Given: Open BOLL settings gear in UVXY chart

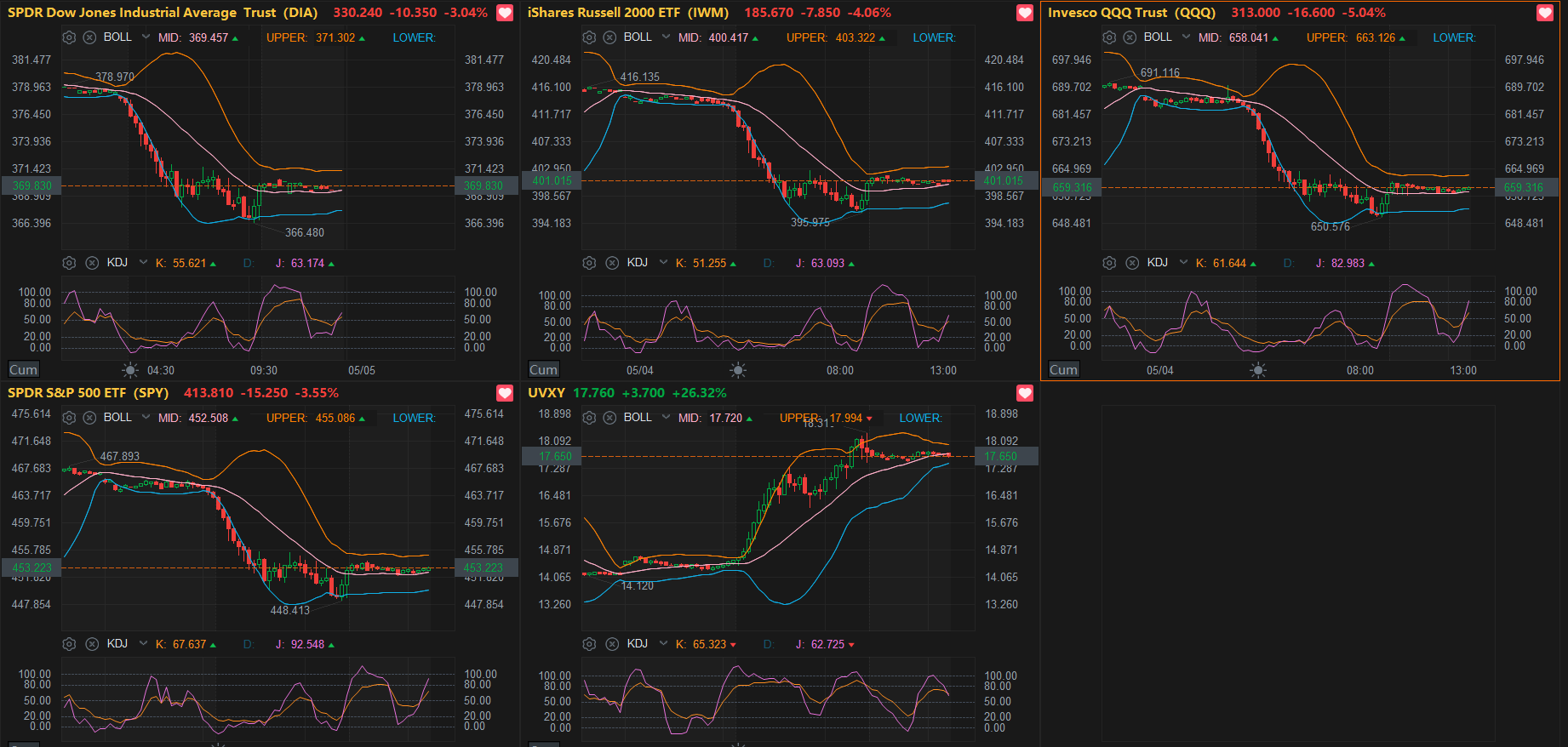Looking at the screenshot, I should (589, 418).
